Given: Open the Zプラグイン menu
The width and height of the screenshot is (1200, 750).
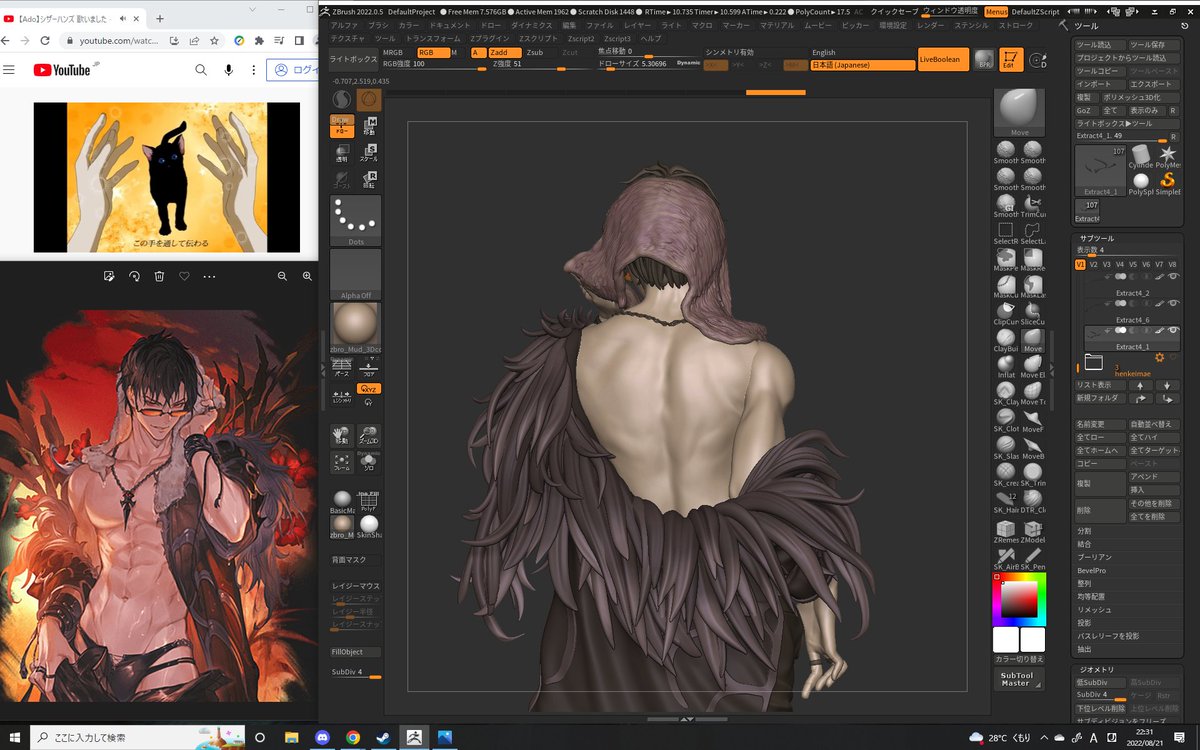Looking at the screenshot, I should tap(490, 37).
